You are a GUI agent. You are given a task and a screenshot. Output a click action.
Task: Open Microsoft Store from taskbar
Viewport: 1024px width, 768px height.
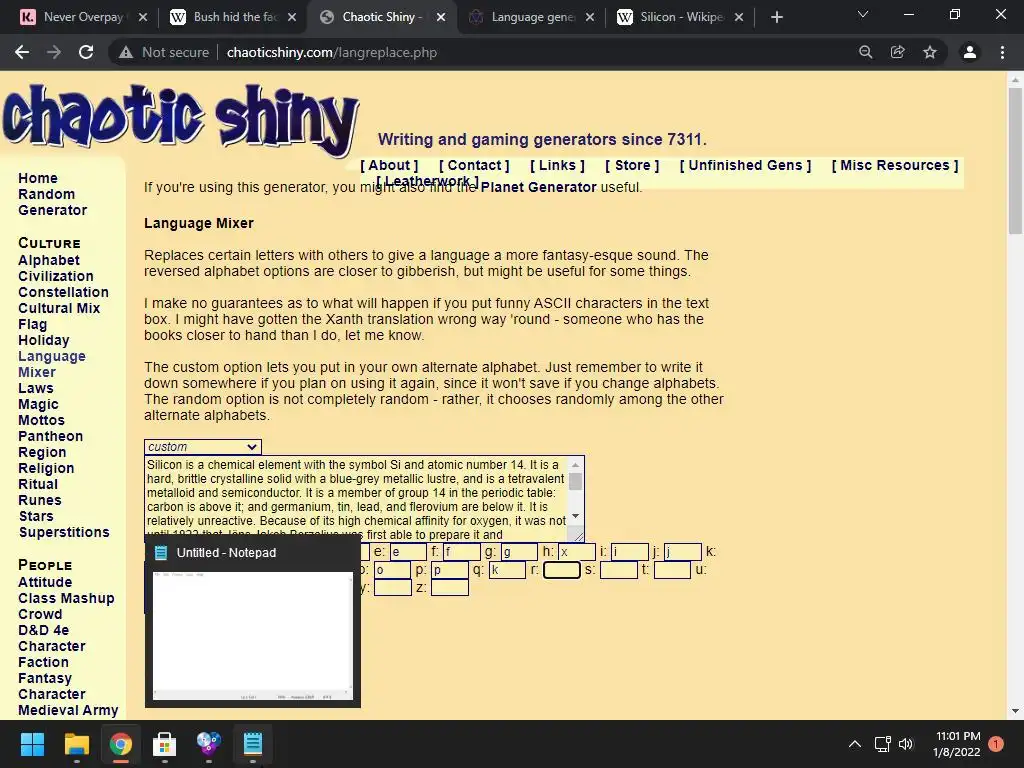point(164,744)
